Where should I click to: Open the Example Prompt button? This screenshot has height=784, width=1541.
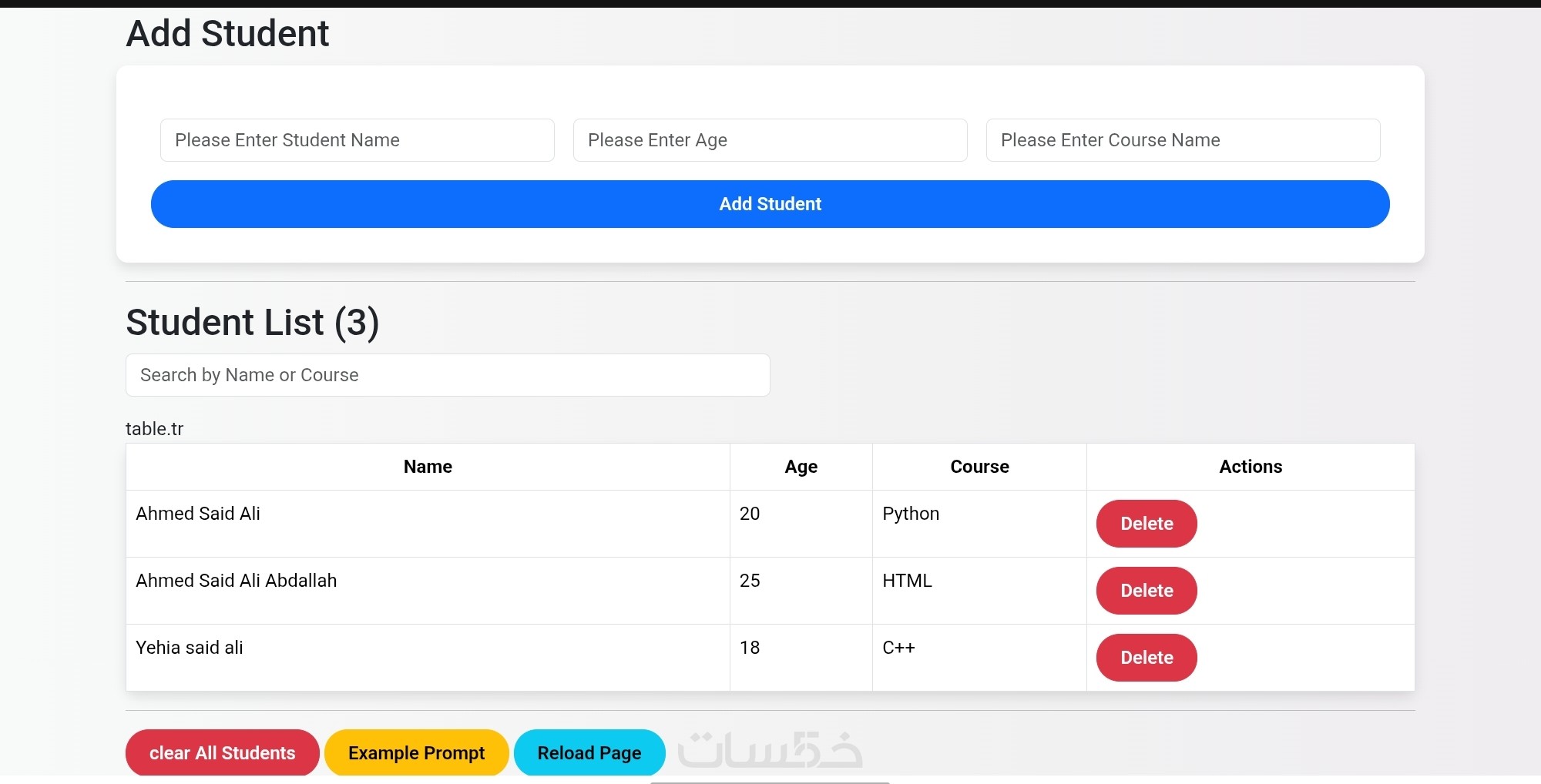[416, 752]
